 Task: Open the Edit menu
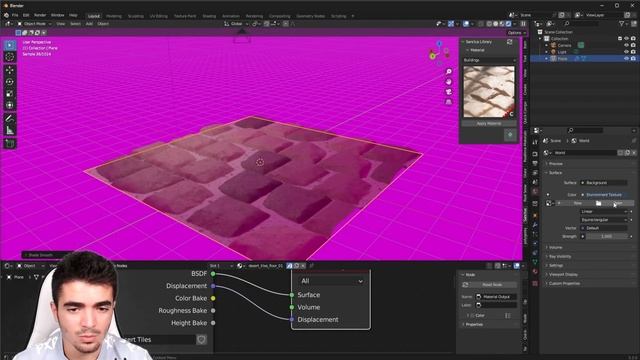point(26,15)
